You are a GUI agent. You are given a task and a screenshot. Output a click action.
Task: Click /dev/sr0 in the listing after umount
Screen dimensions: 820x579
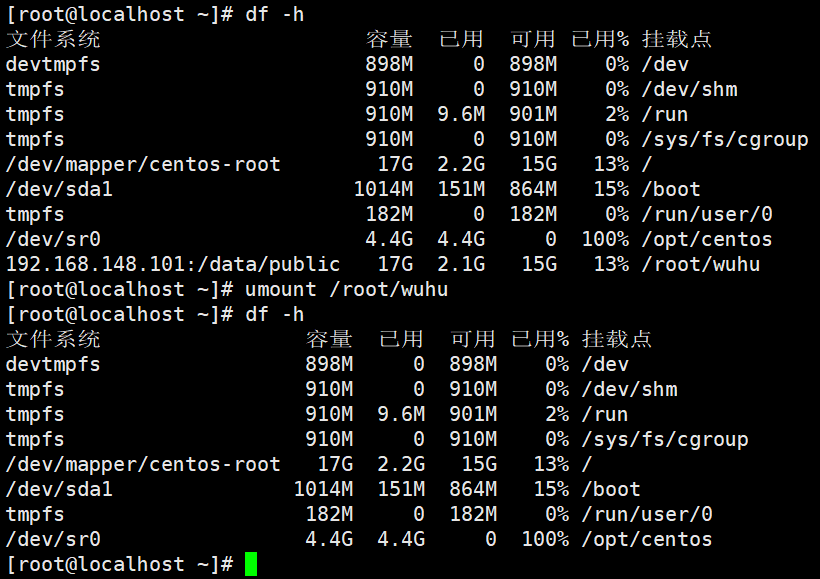tap(53, 539)
